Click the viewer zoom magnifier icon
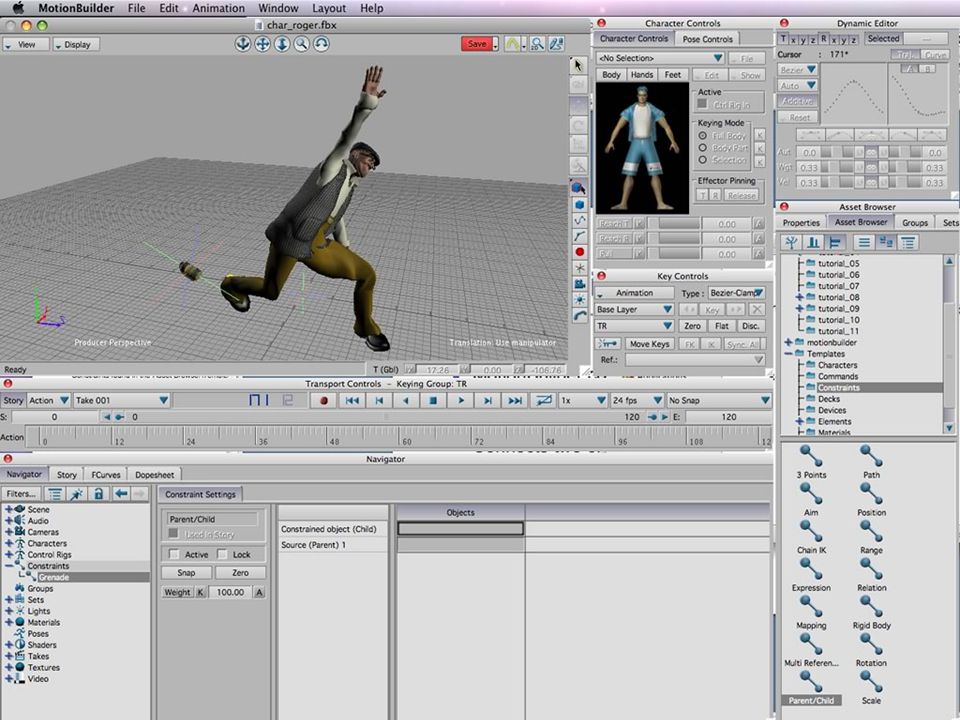960x720 pixels. (301, 44)
